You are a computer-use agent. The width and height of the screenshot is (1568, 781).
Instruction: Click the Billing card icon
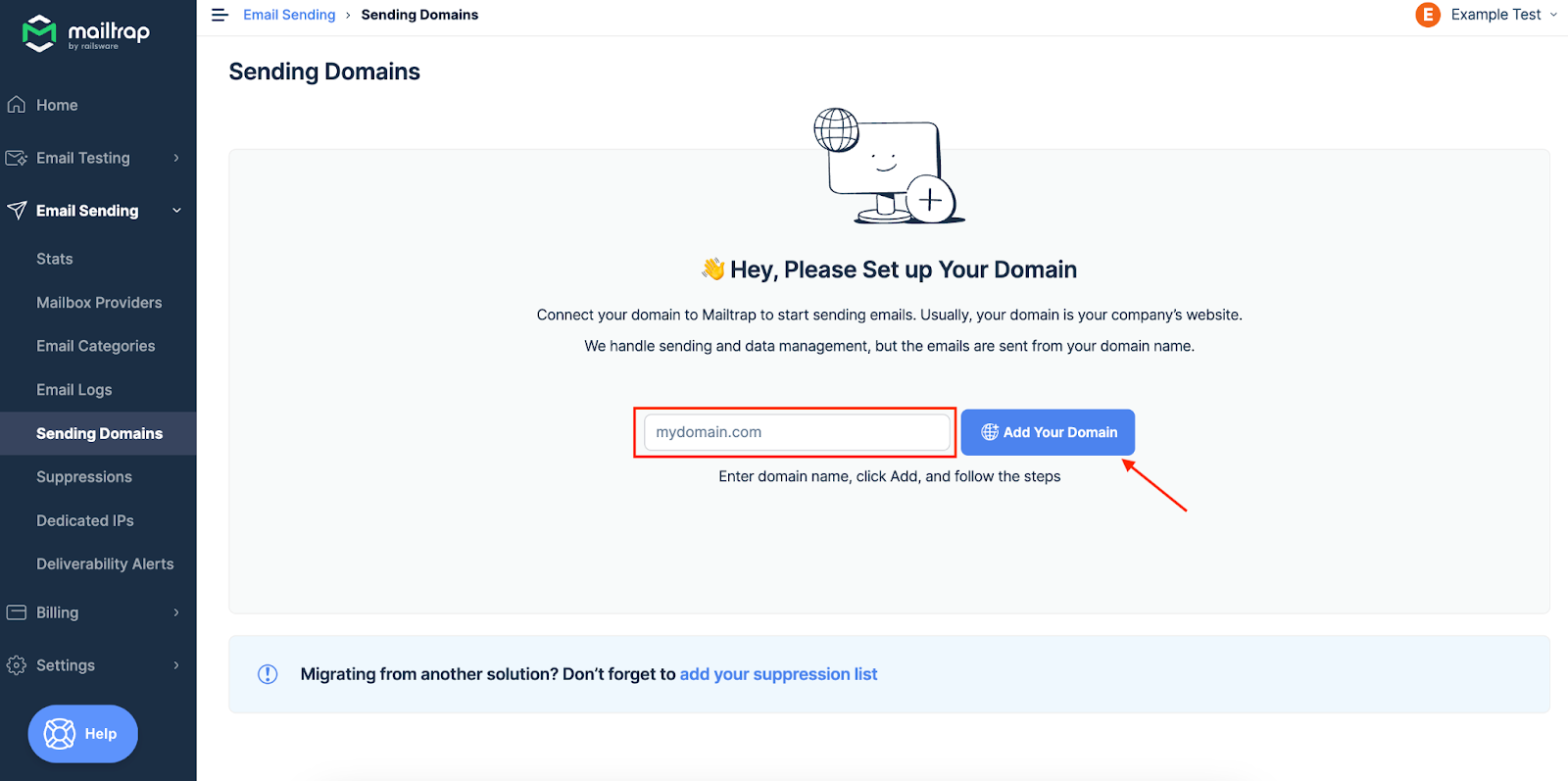(17, 612)
